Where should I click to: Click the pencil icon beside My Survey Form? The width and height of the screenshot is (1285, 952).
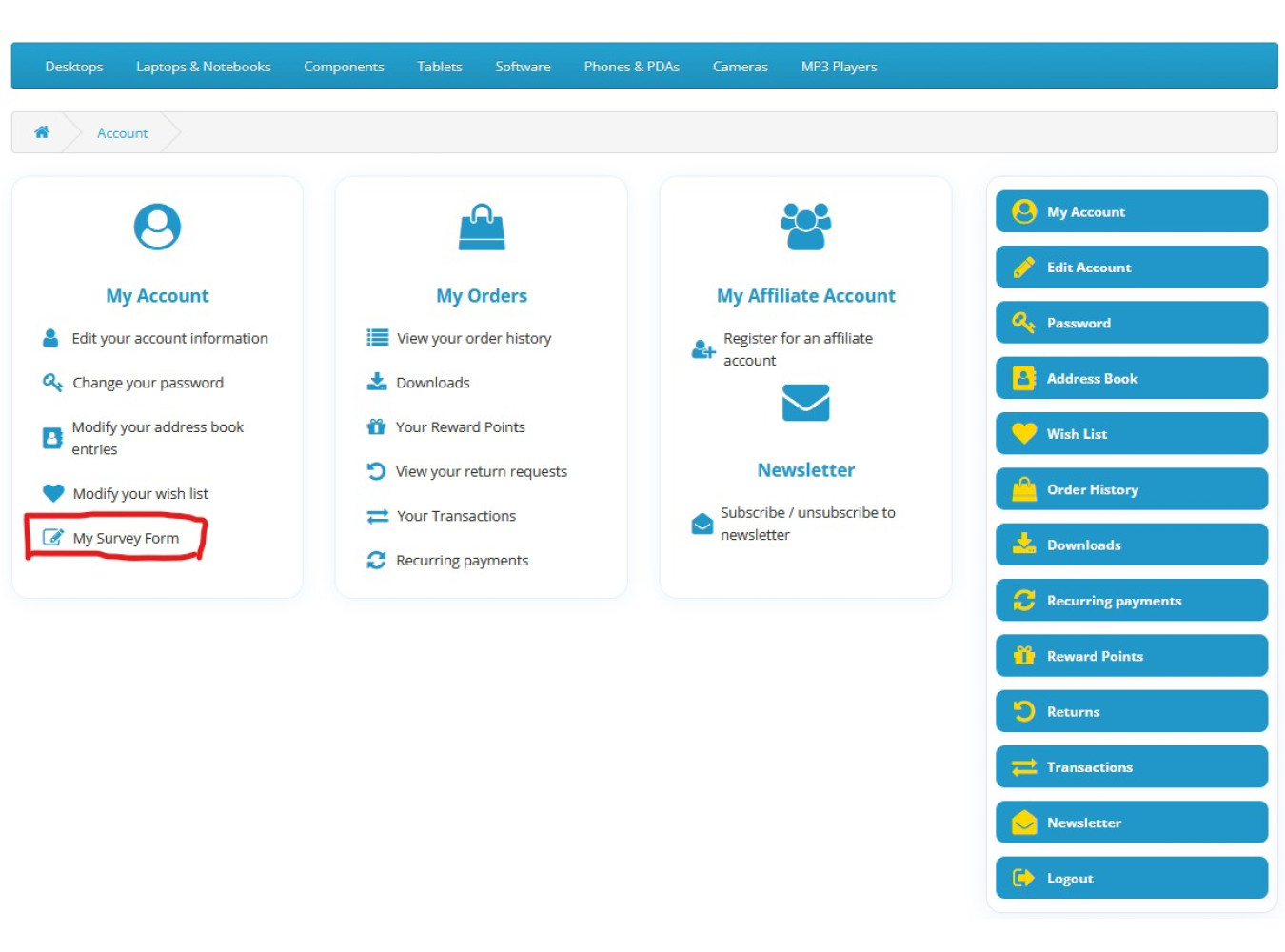pyautogui.click(x=53, y=538)
